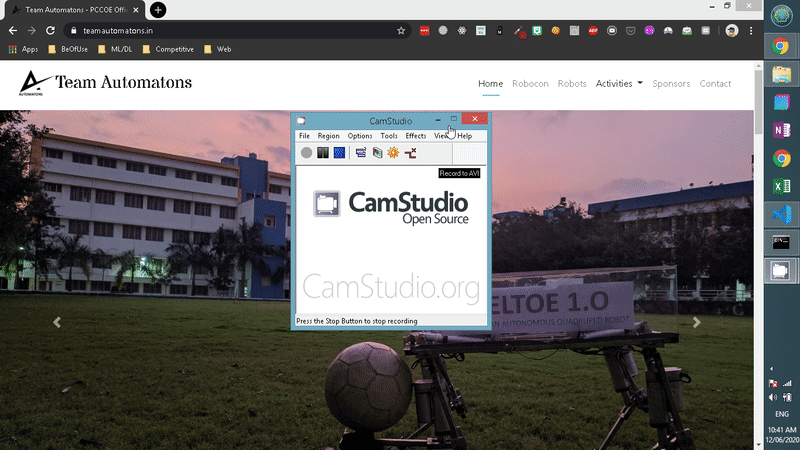
Task: Open the CamStudio File menu
Action: click(x=304, y=136)
